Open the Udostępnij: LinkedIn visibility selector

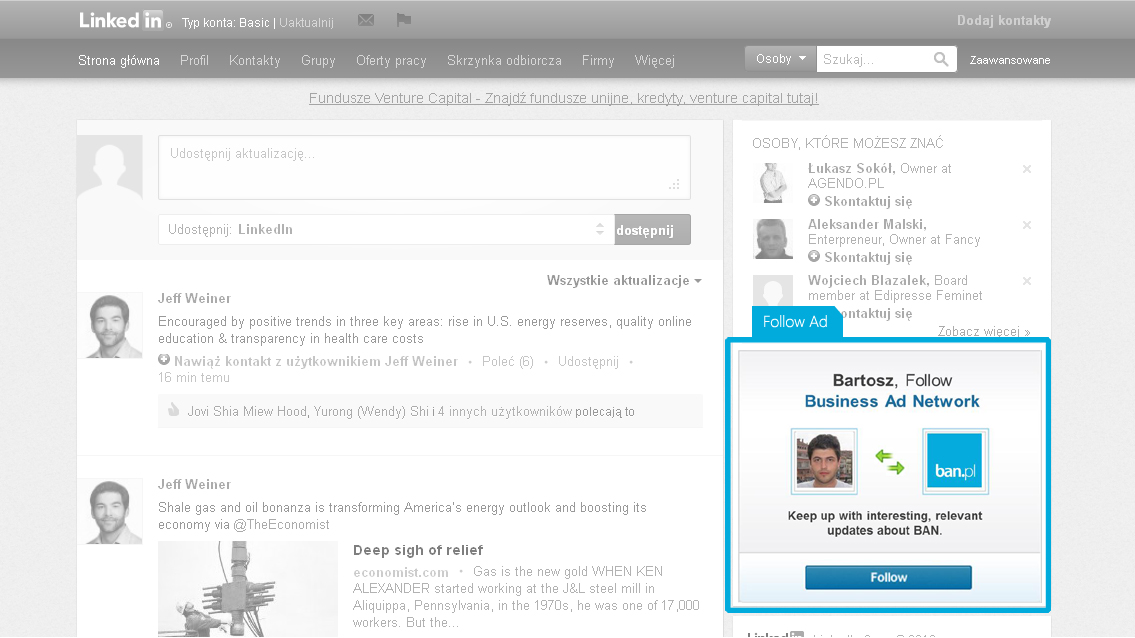coord(387,230)
